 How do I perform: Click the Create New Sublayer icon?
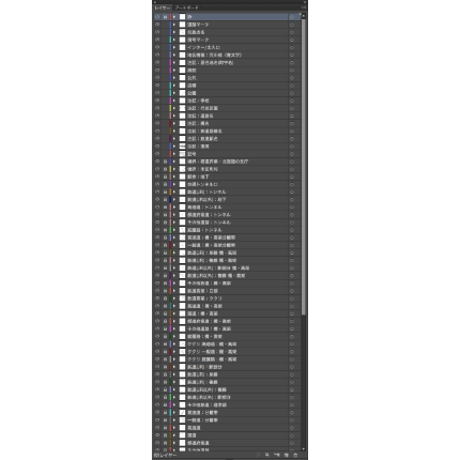coord(277,455)
